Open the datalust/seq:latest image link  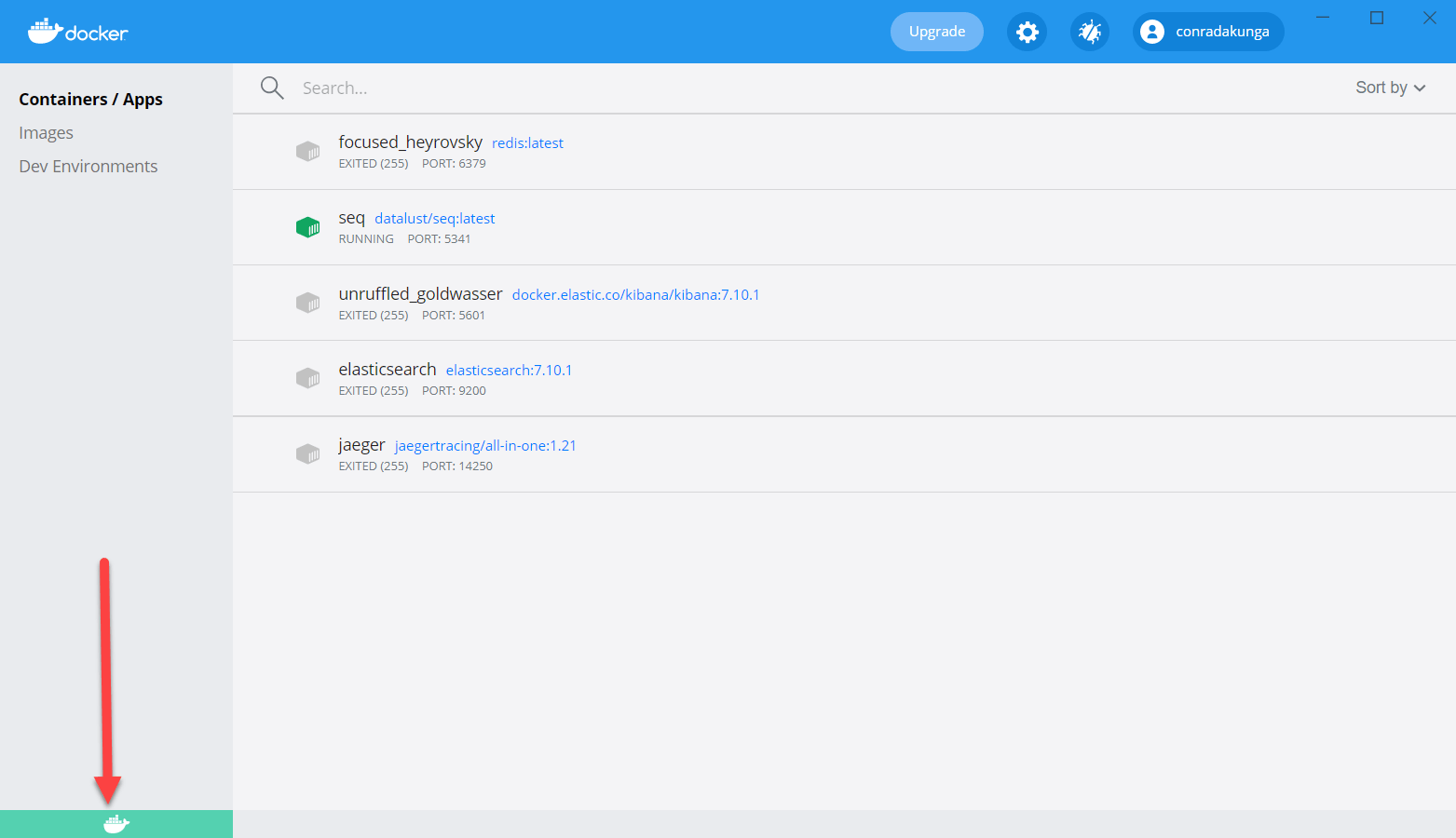tap(434, 219)
